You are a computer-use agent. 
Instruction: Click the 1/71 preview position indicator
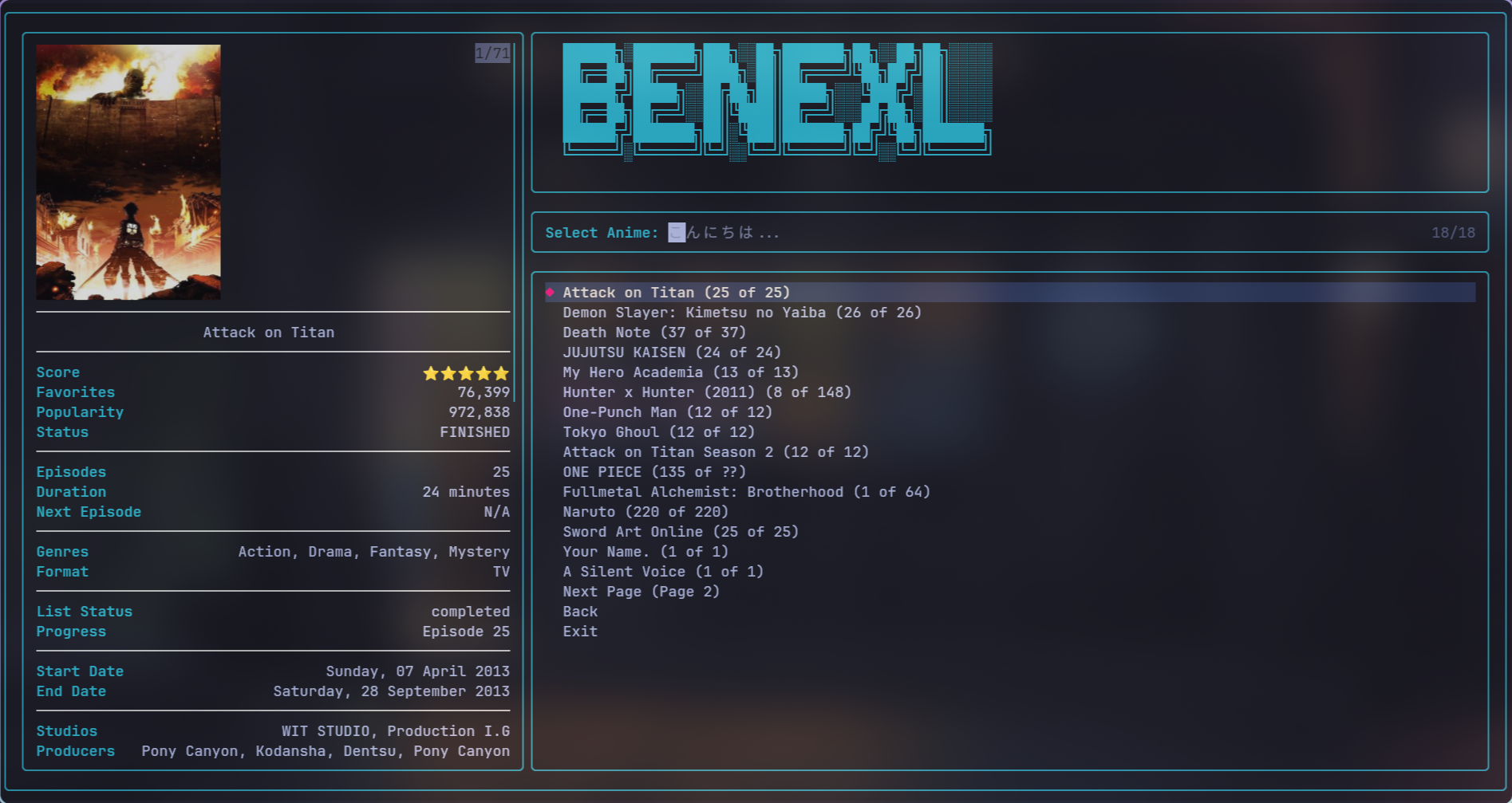[x=492, y=53]
